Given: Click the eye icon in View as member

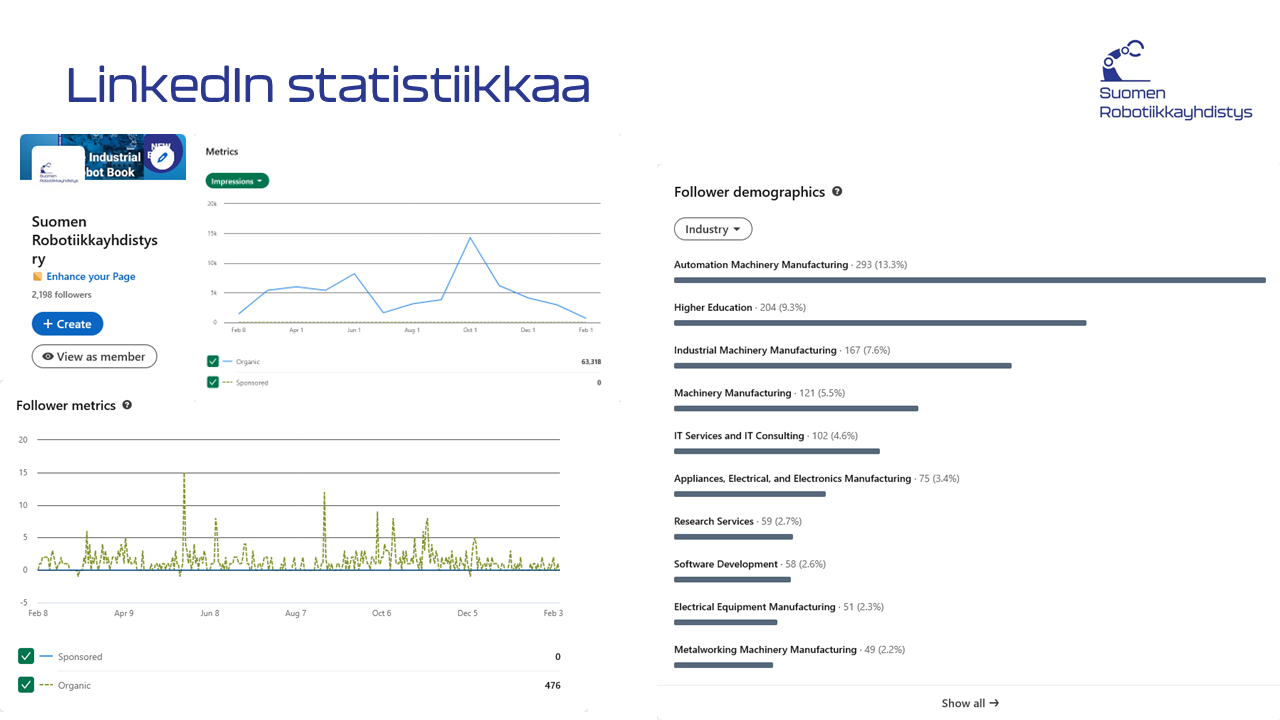Looking at the screenshot, I should click(47, 357).
